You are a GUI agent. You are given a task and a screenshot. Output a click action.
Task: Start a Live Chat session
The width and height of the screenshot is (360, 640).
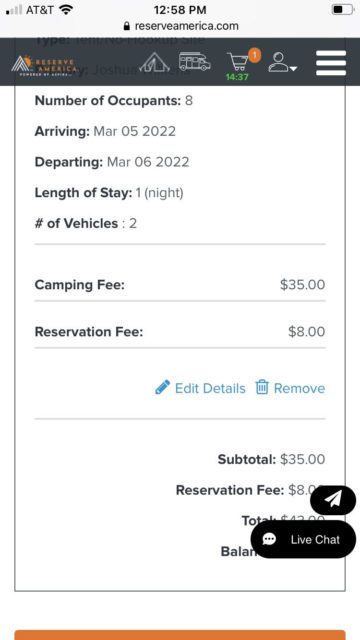point(303,539)
